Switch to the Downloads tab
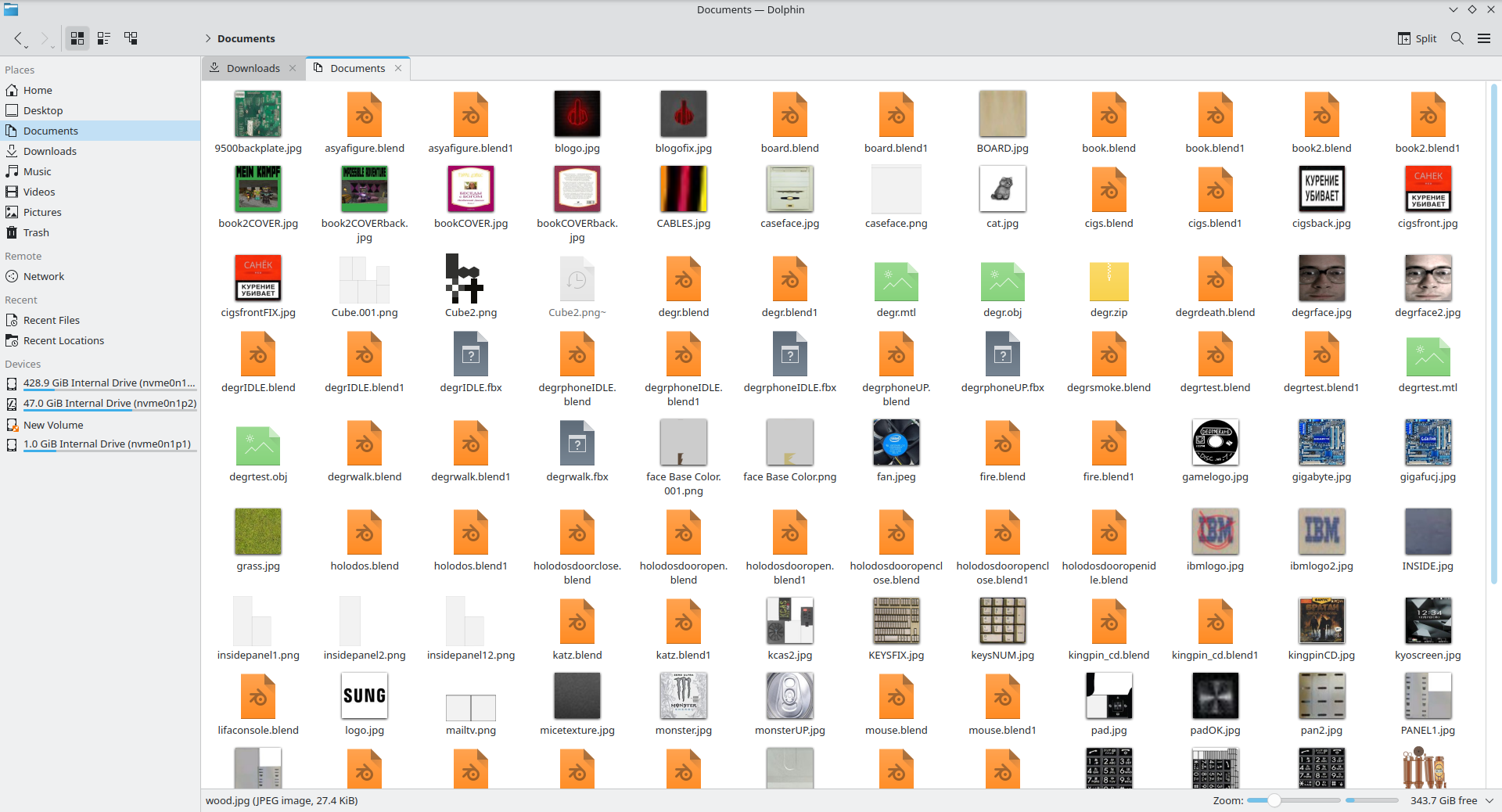The image size is (1502, 812). tap(253, 68)
